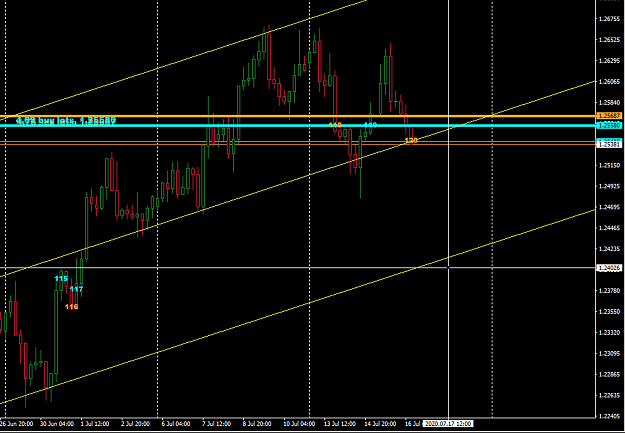
Task: Click the 13 Jul 12:00 time label
Action: [x=341, y=423]
